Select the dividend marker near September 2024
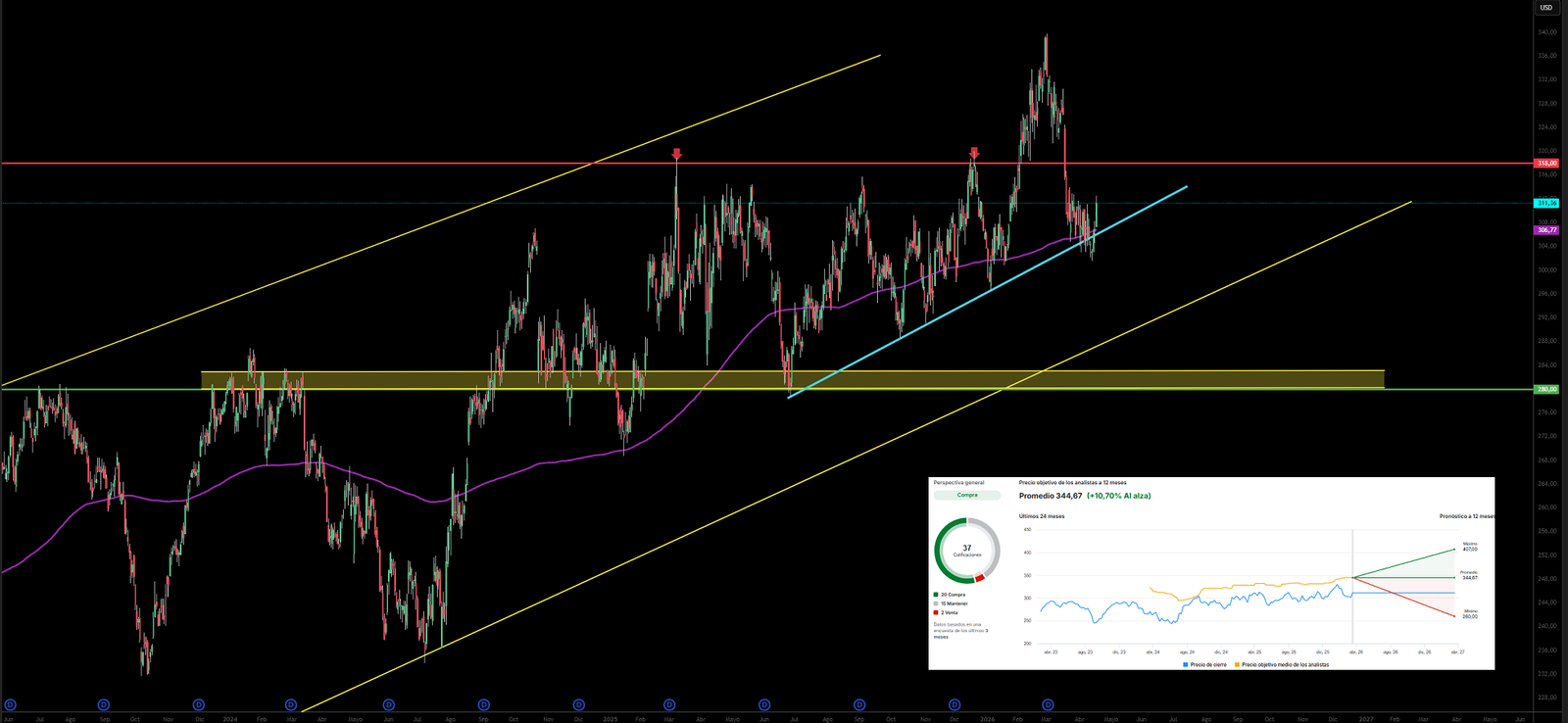Screen dimensions: 1568x723 [483, 704]
